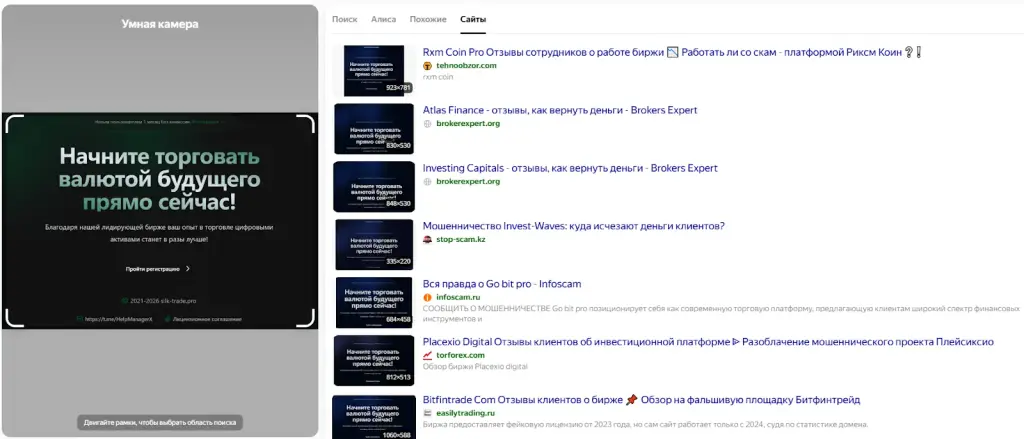1024x439 pixels.
Task: Open Investing Capitals thumbnail 848×530
Action: (374, 187)
